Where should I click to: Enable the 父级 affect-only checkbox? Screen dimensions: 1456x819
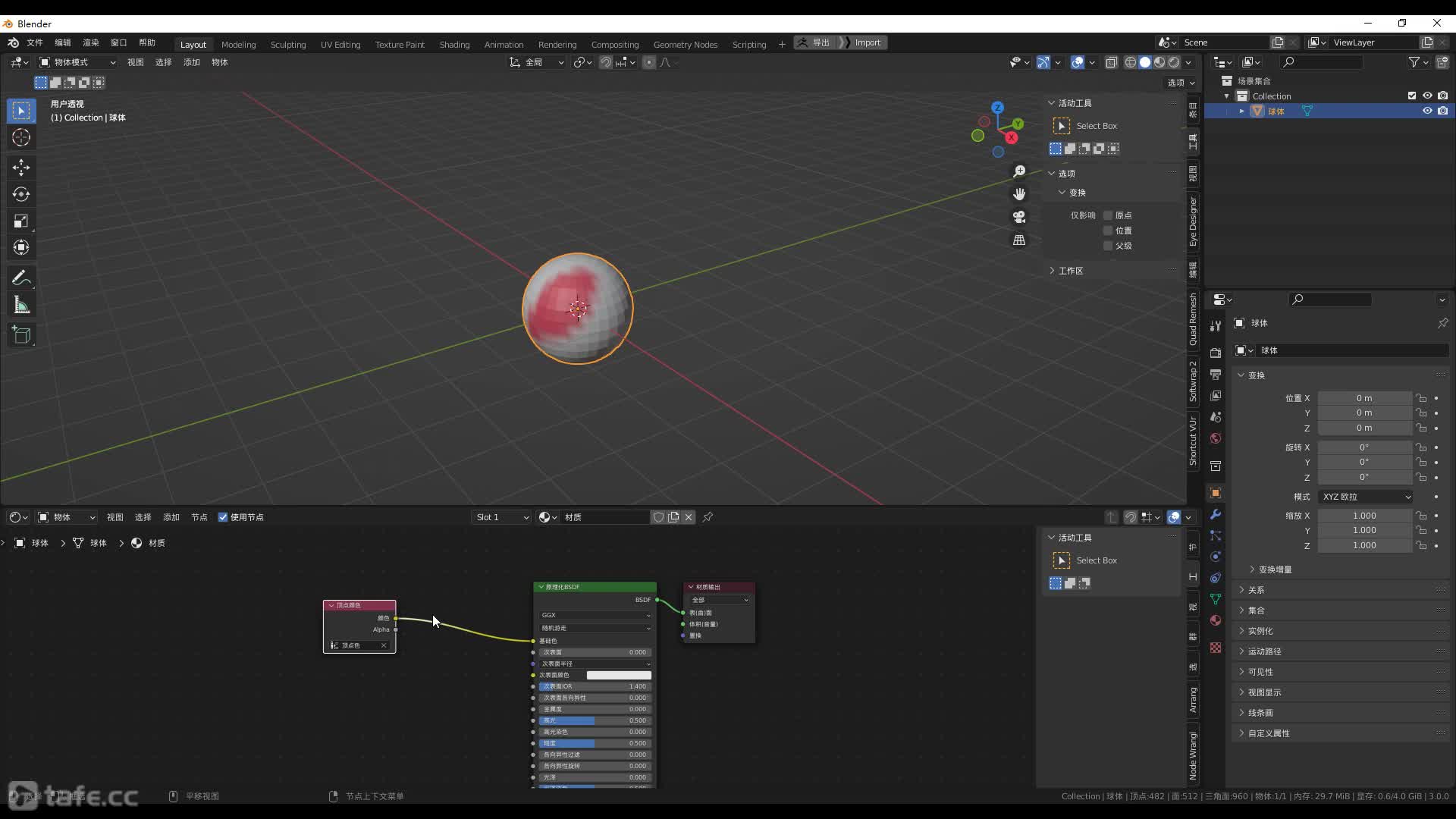point(1108,246)
